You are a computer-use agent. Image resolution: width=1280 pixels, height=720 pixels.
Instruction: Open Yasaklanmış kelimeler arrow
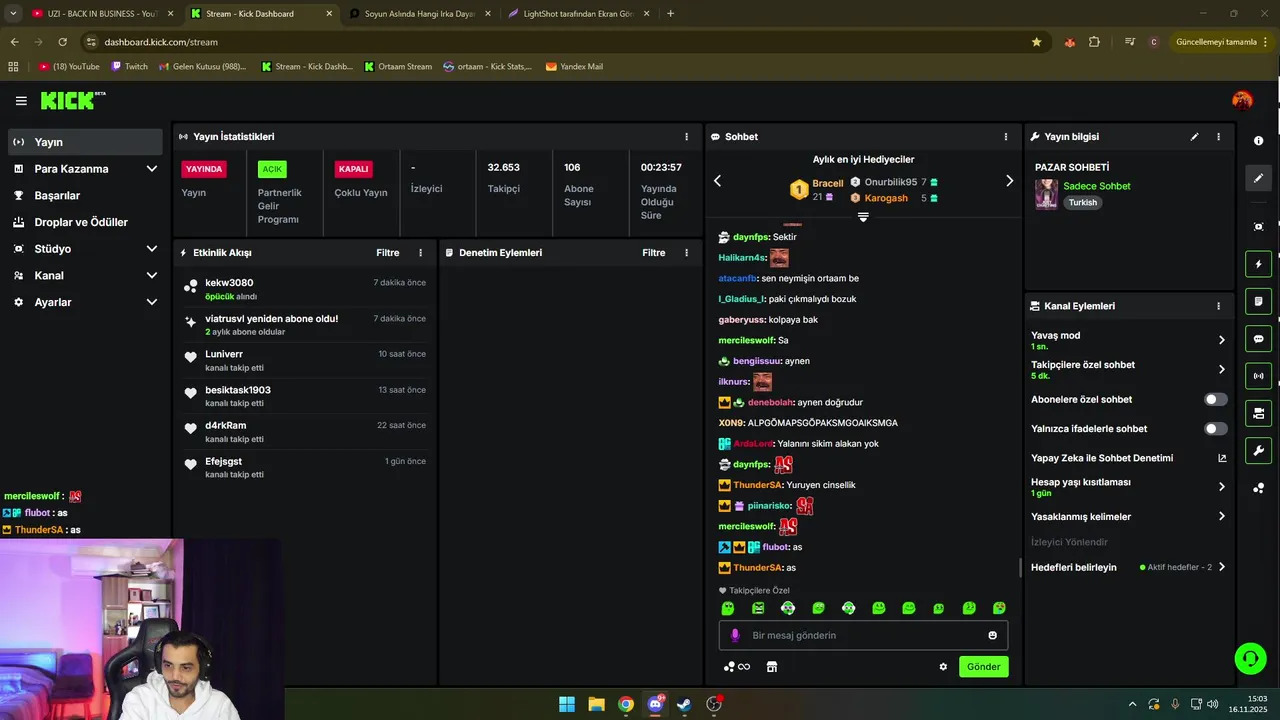[1221, 517]
